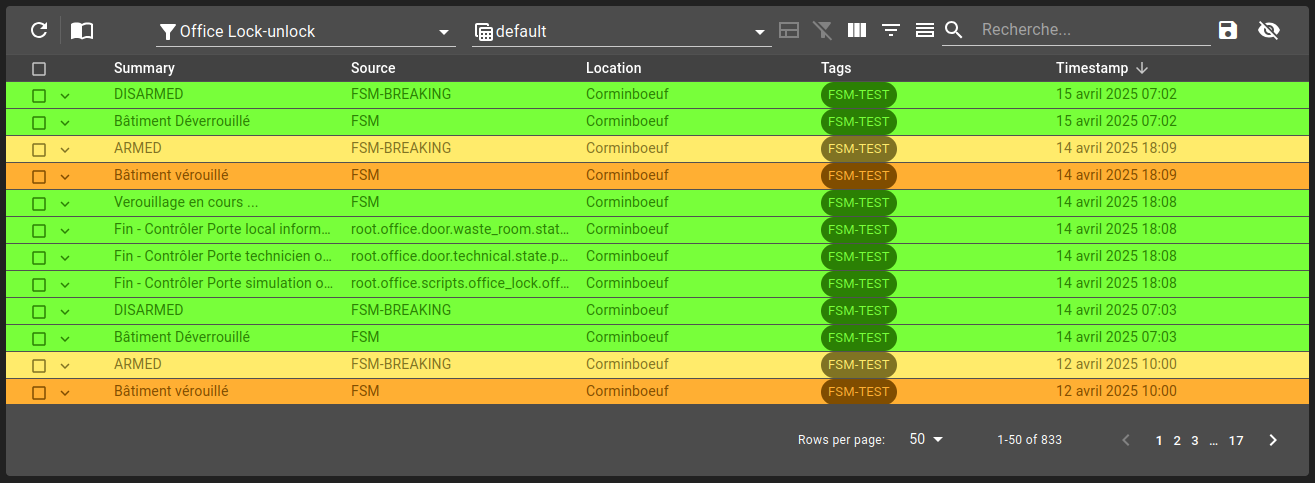1315x483 pixels.
Task: Expand the DISARMED 14 avril 07:03 row
Action: (65, 311)
